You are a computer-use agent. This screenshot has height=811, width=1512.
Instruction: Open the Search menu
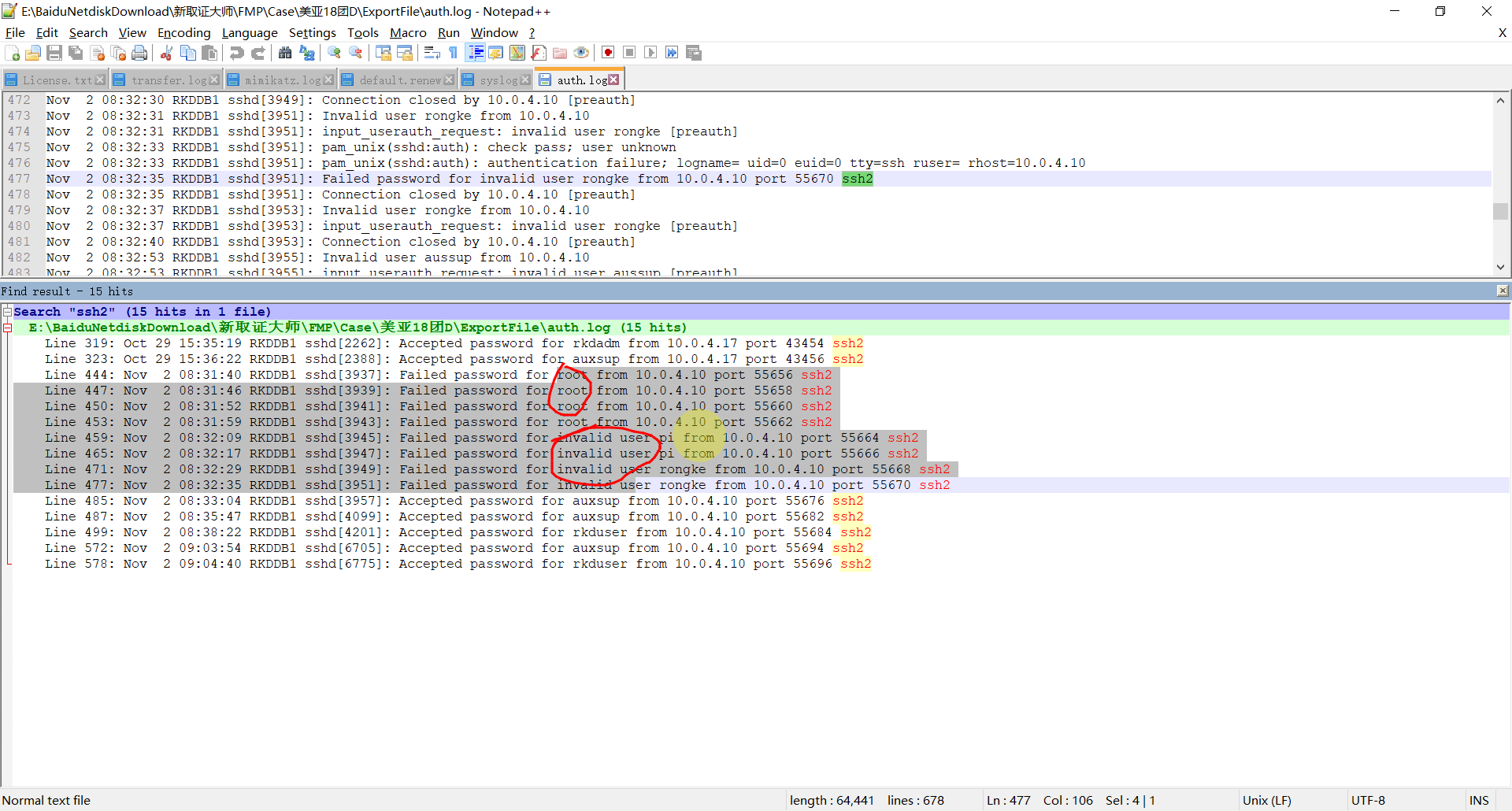coord(88,32)
